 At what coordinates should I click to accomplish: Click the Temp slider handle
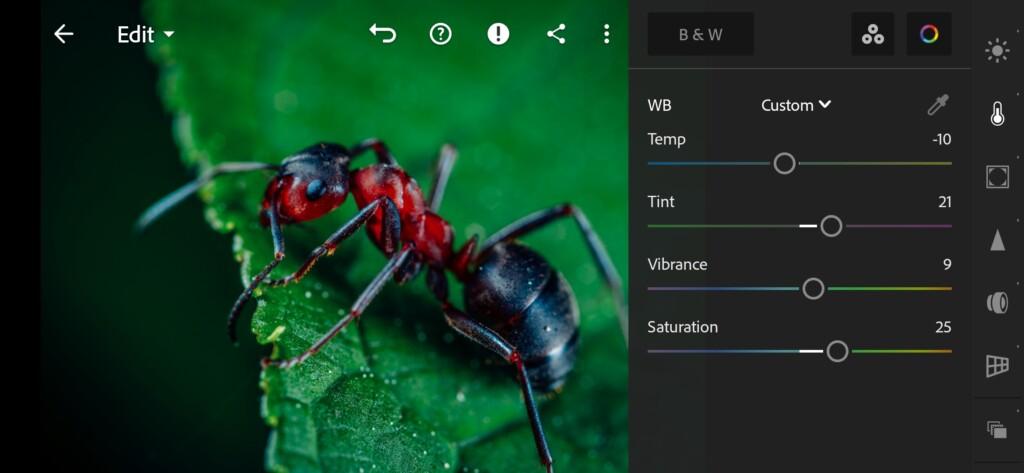coord(784,163)
